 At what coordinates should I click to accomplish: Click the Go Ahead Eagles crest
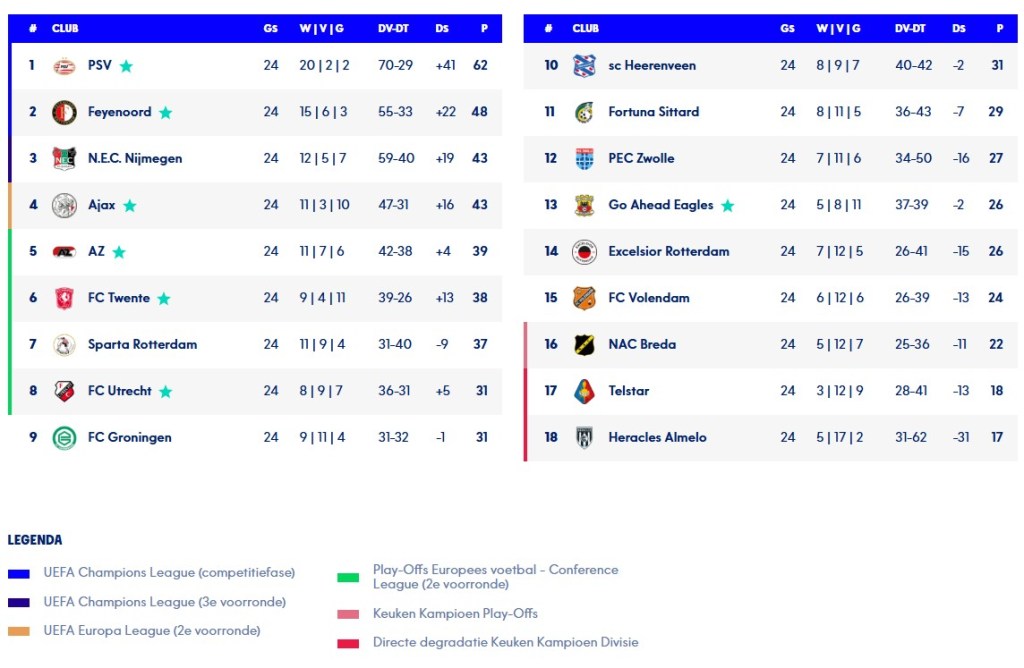coord(584,205)
